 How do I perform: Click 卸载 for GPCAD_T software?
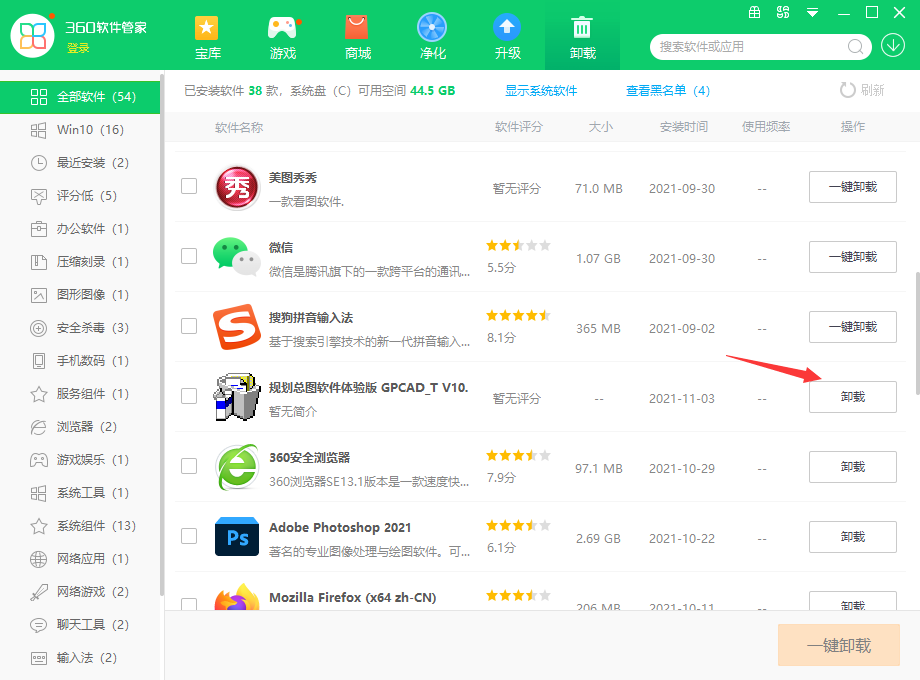coord(853,397)
